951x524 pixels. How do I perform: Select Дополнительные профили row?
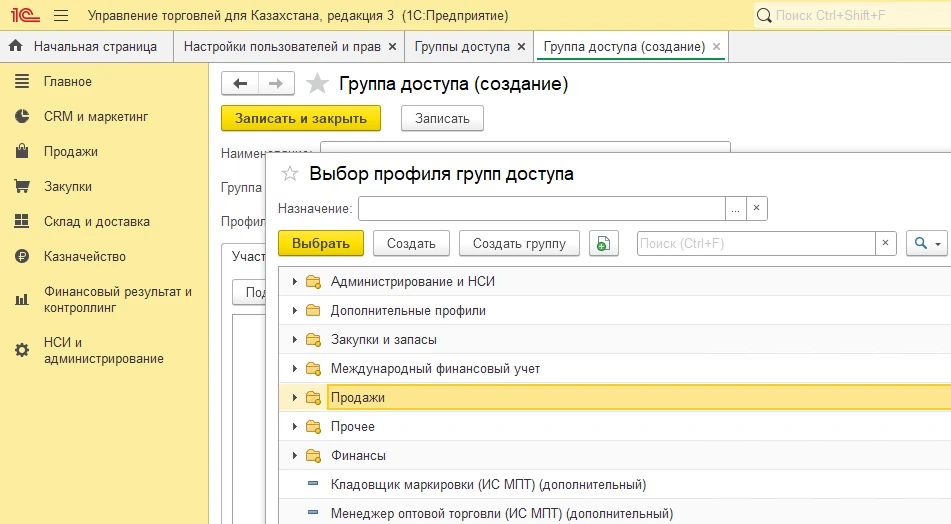tap(615, 311)
